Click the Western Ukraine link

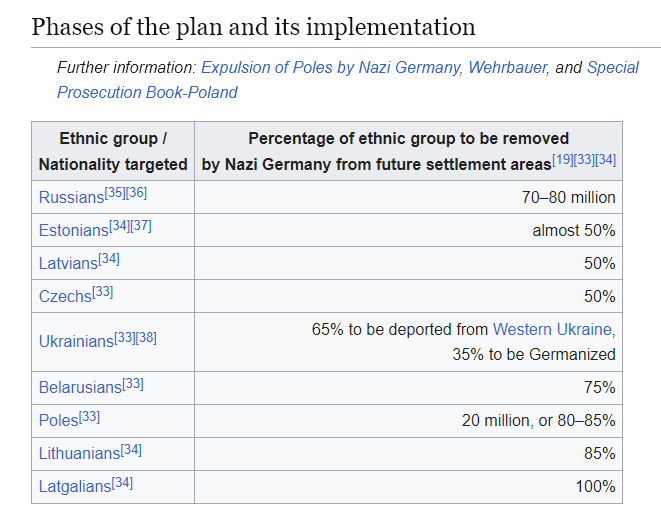coord(554,329)
